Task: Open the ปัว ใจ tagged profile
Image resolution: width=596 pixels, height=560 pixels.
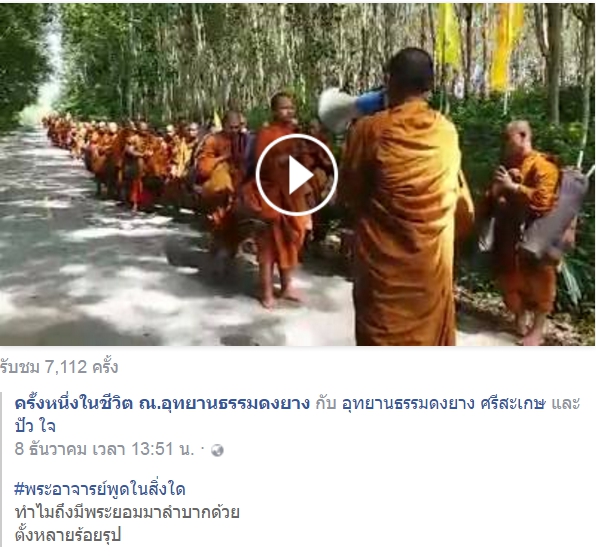Action: [x=35, y=426]
